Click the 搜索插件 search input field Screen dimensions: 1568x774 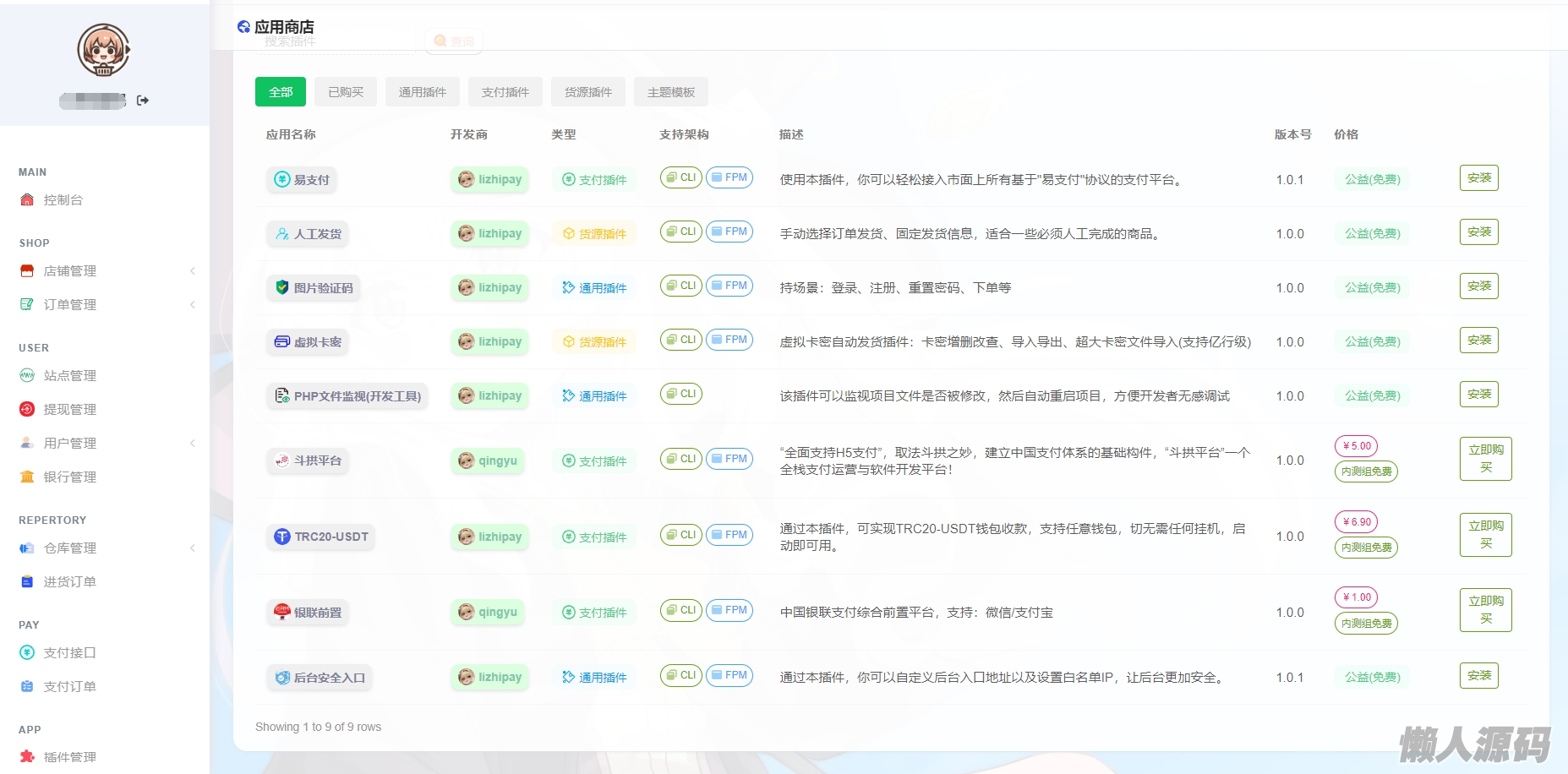[x=338, y=41]
